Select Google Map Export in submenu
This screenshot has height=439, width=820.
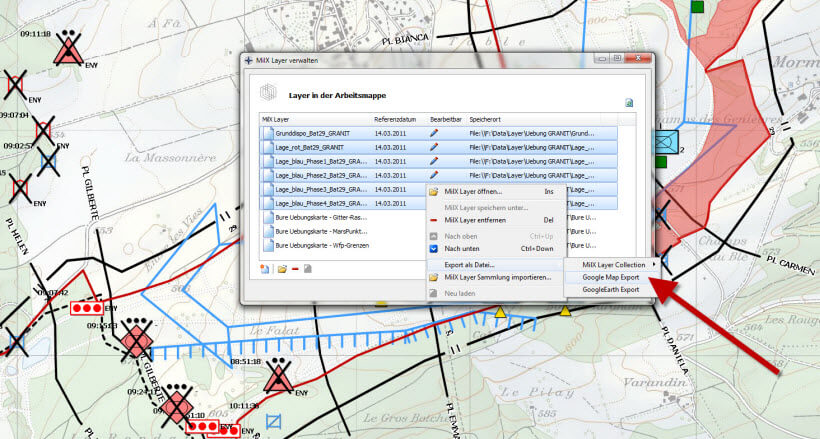pos(611,277)
